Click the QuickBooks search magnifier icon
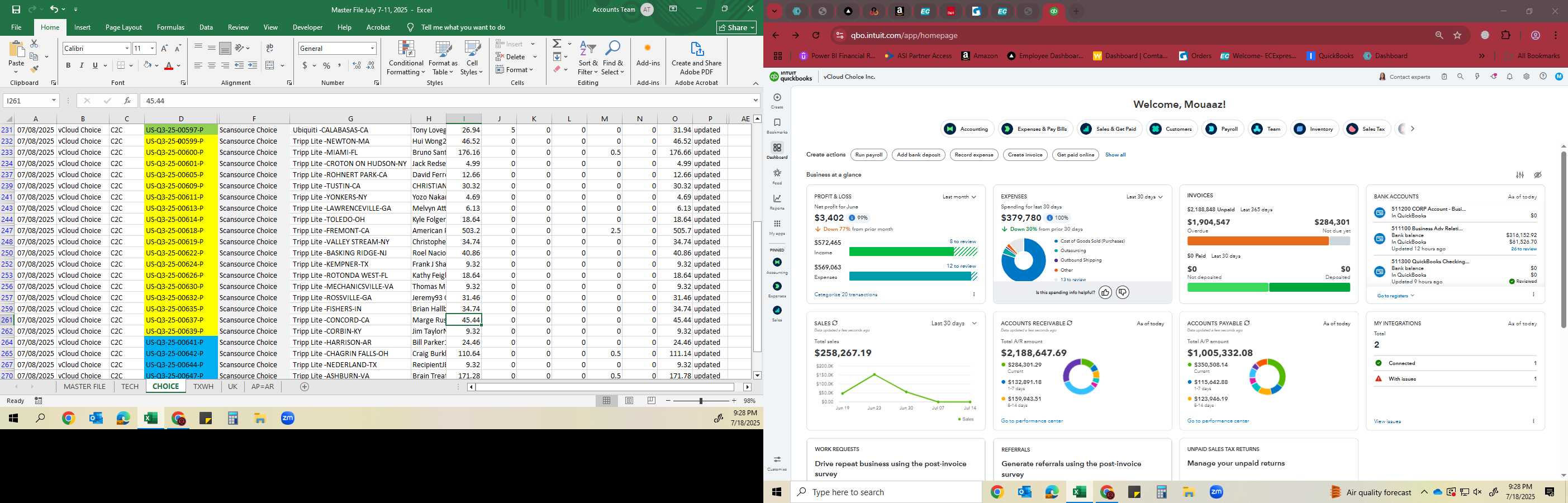This screenshot has height=503, width=1568. point(1460,77)
